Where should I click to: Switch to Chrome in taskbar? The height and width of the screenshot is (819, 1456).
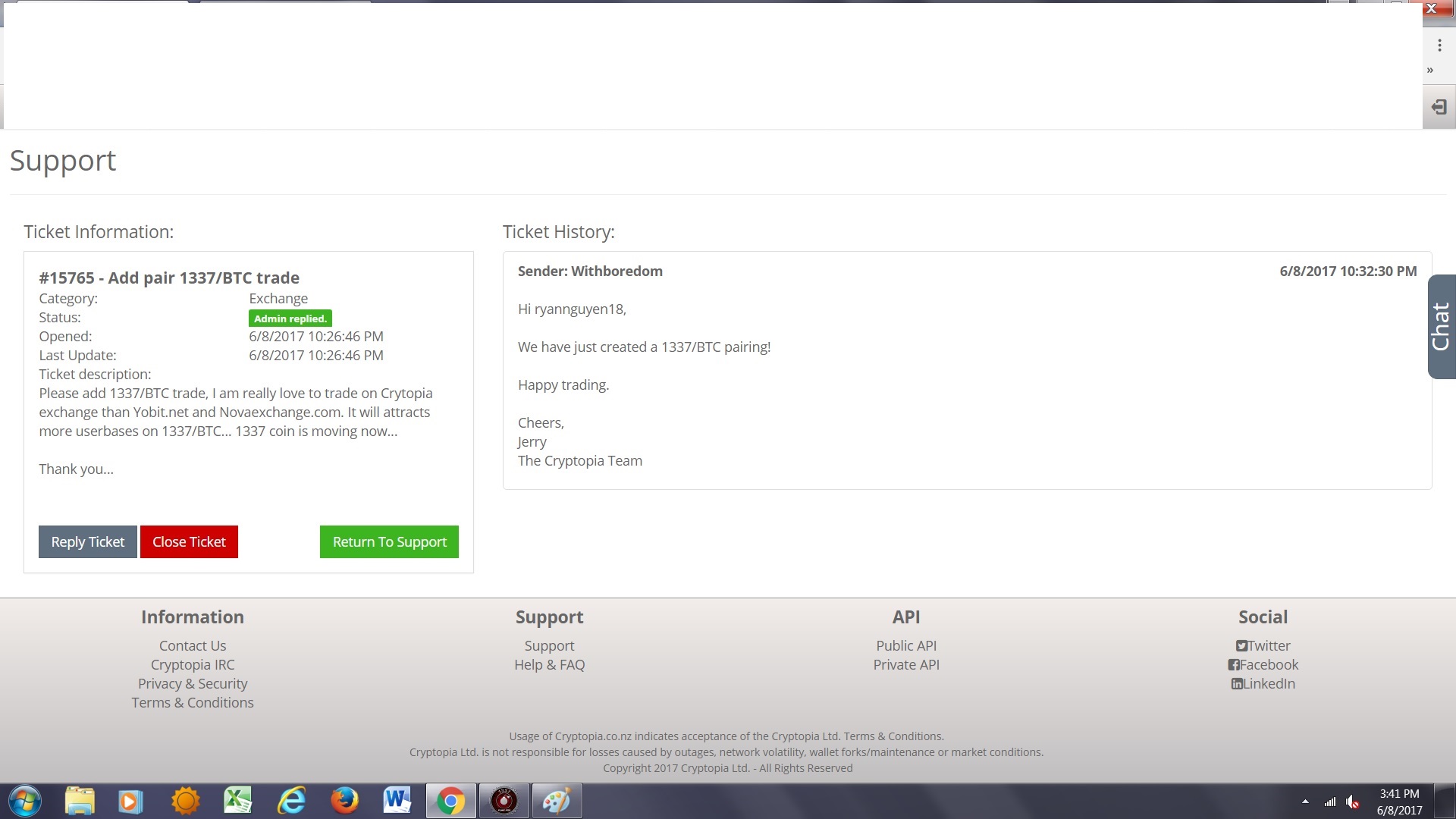pyautogui.click(x=450, y=801)
